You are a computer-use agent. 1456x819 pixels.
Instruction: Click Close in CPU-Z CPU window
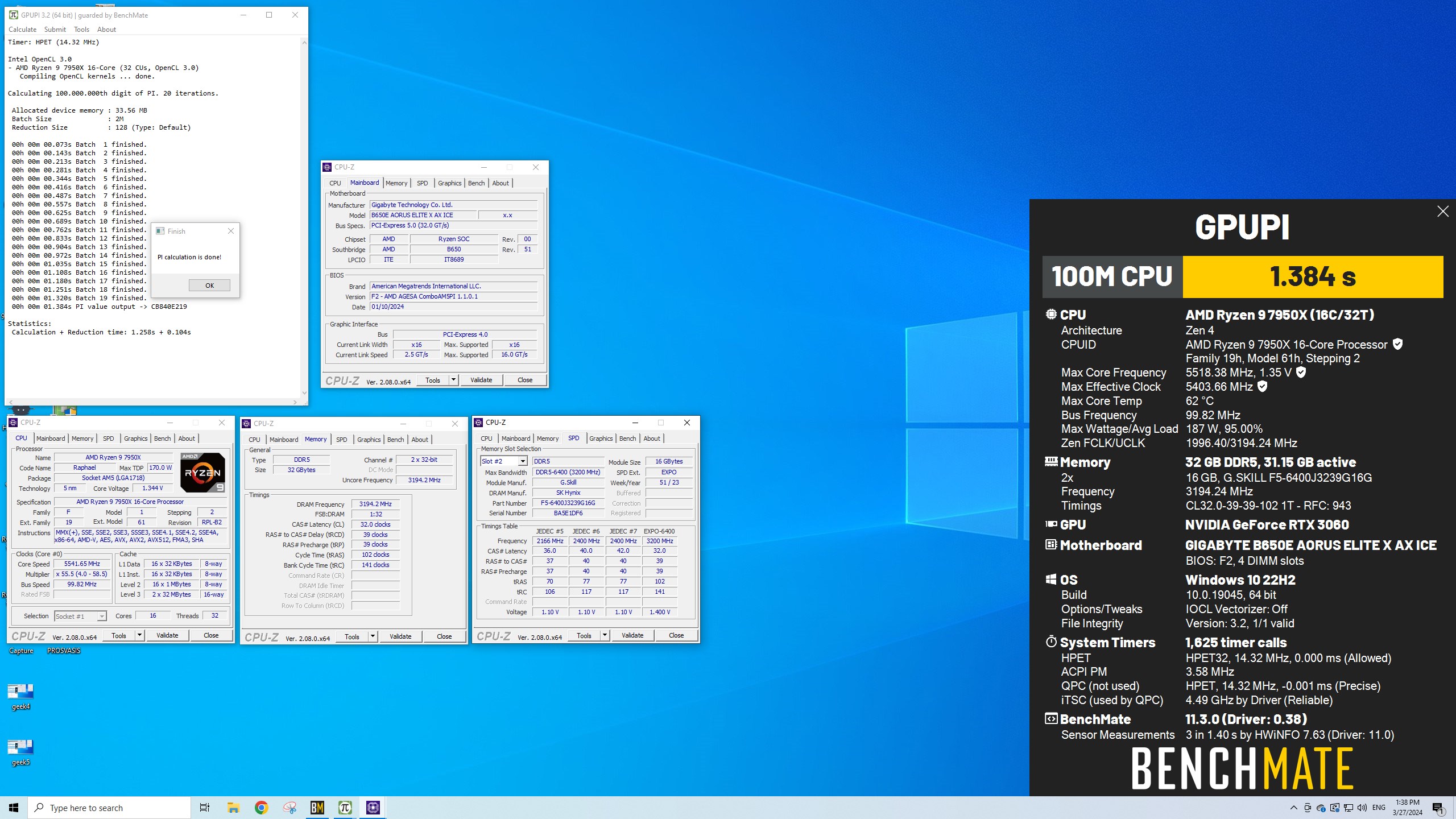point(211,635)
